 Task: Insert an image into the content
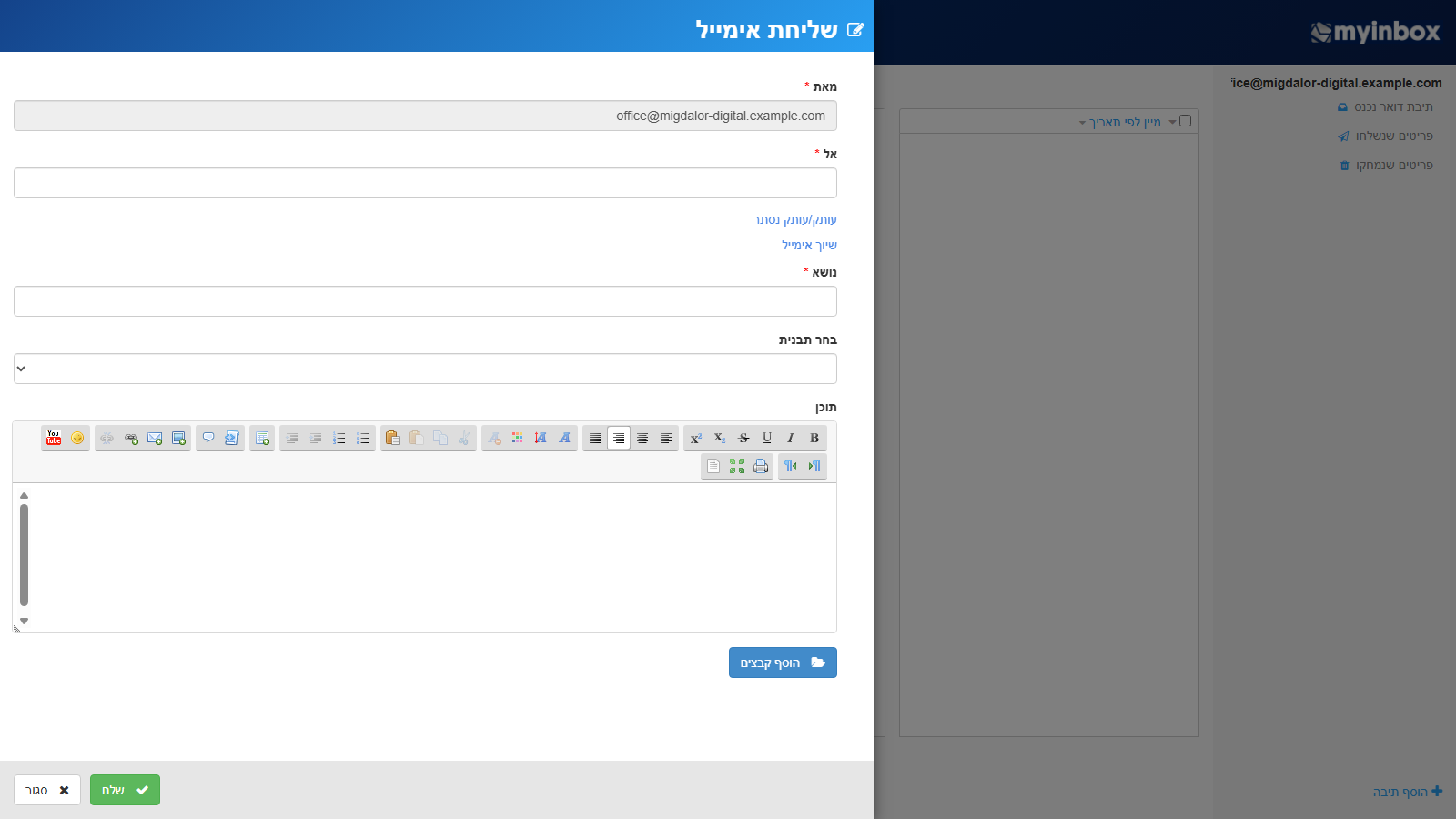[178, 438]
